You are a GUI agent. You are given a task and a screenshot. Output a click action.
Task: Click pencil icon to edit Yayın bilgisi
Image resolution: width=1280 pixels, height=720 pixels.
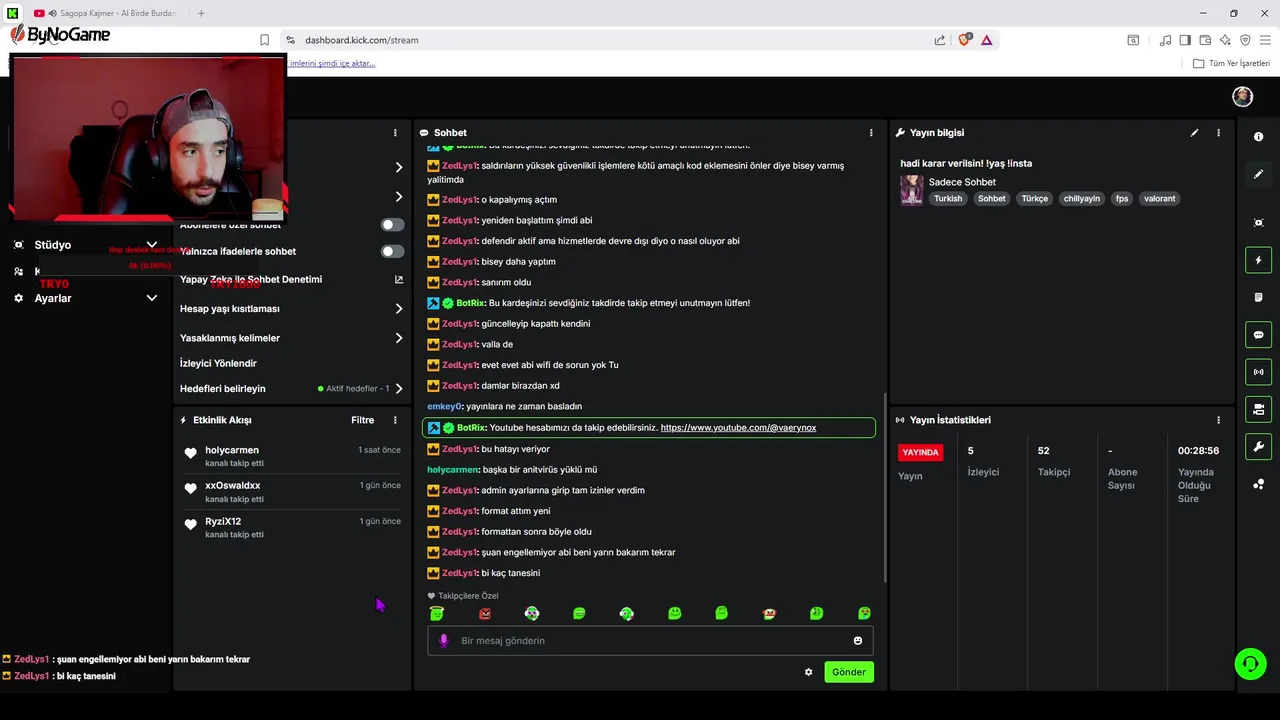1194,132
